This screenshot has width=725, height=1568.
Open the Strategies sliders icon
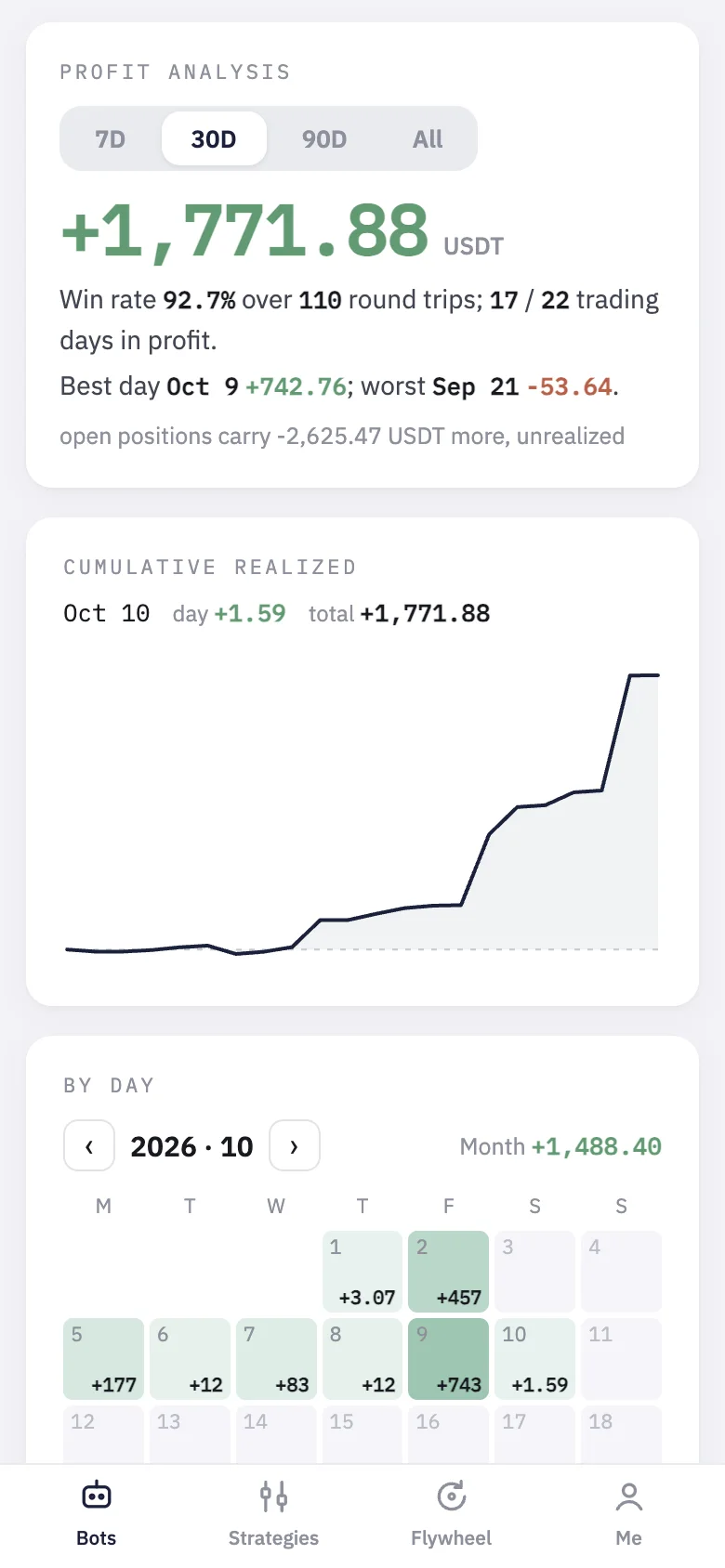pyautogui.click(x=273, y=1496)
